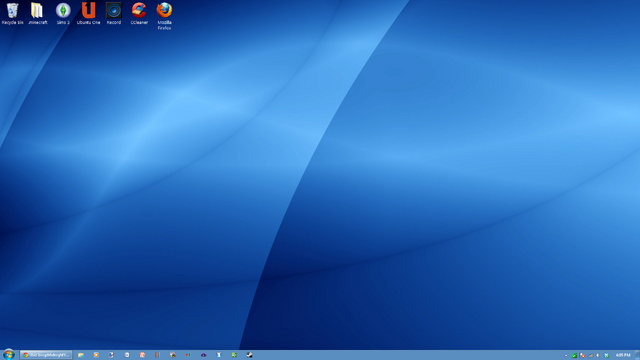The image size is (640, 360).
Task: Click the taskbar clock showing time
Action: pos(623,355)
